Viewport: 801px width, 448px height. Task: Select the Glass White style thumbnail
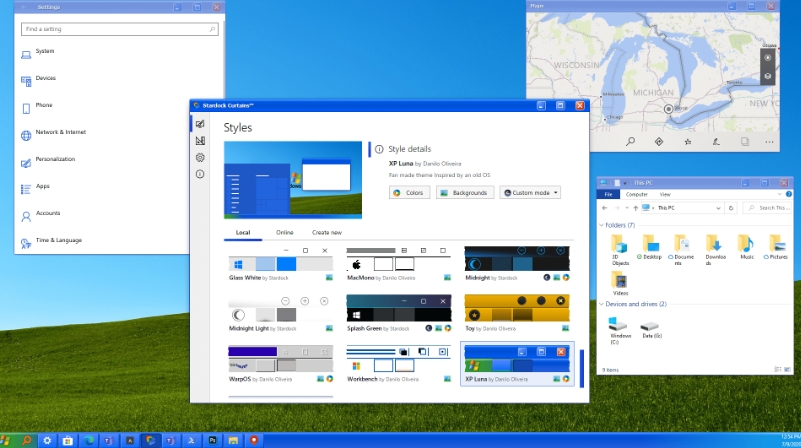point(281,264)
